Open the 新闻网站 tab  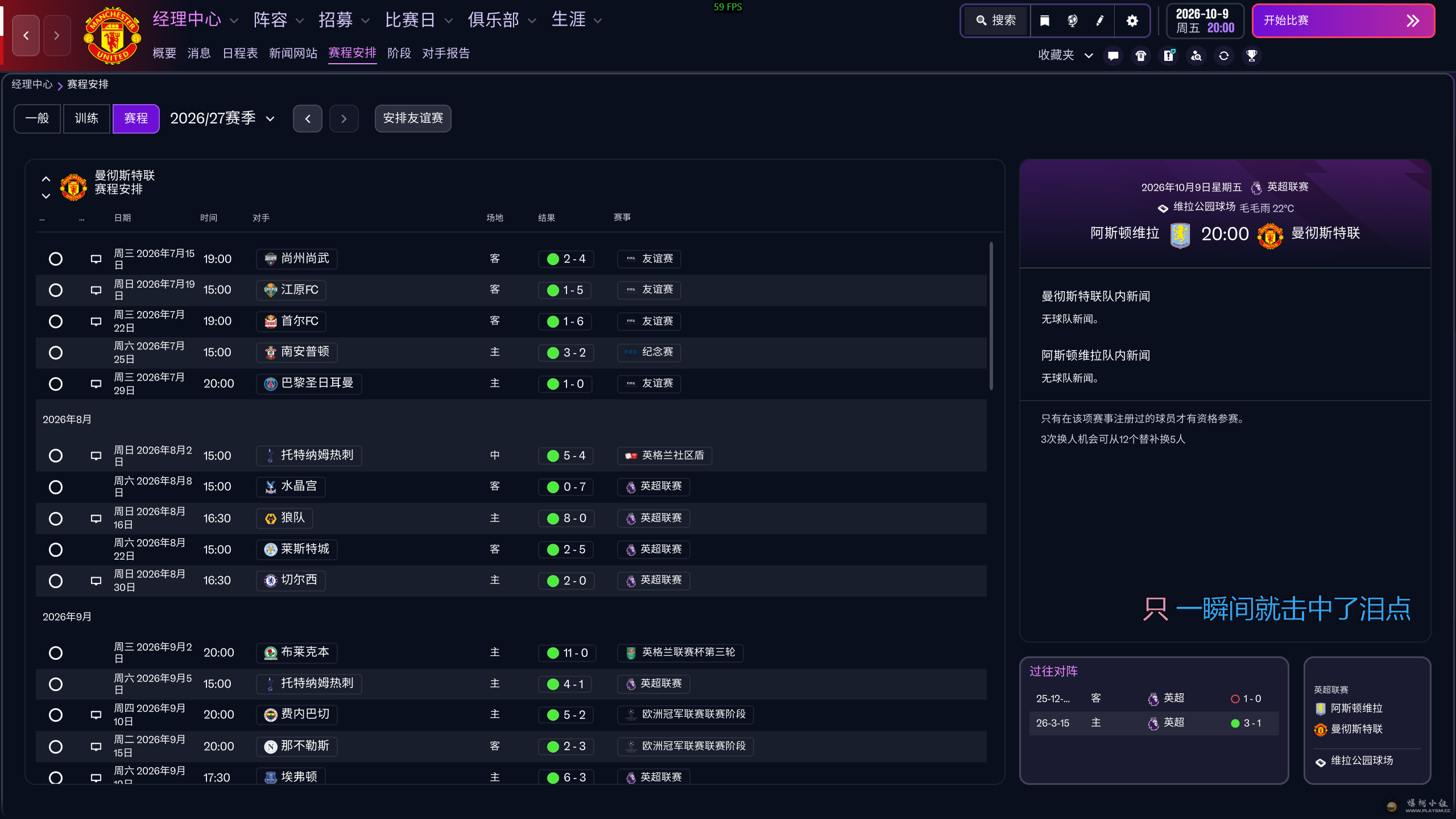click(x=293, y=53)
